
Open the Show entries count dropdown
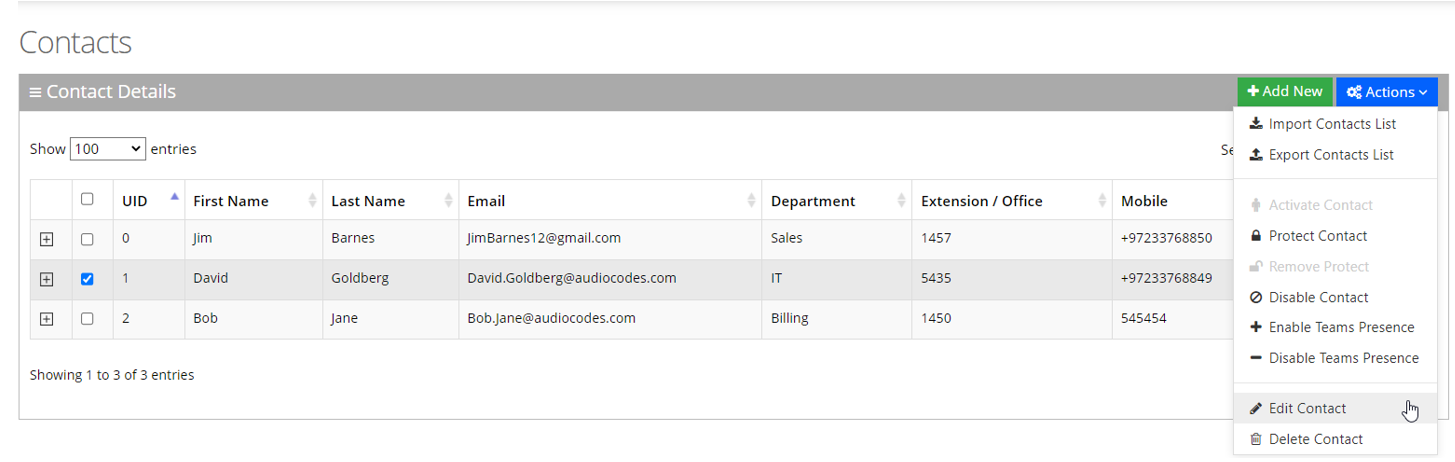pos(108,149)
